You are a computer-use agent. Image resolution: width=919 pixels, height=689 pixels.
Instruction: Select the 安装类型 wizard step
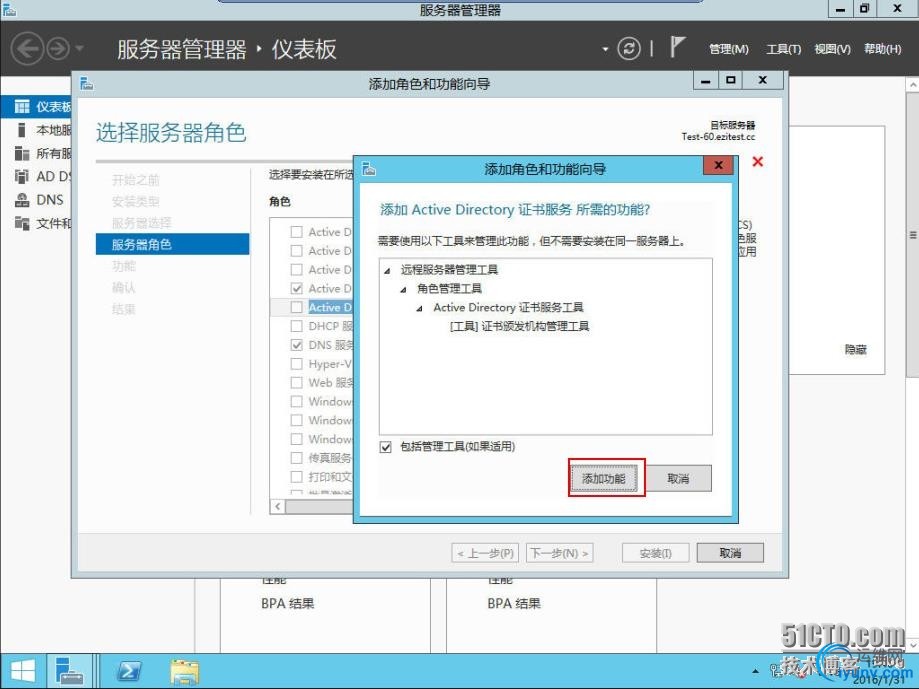135,202
